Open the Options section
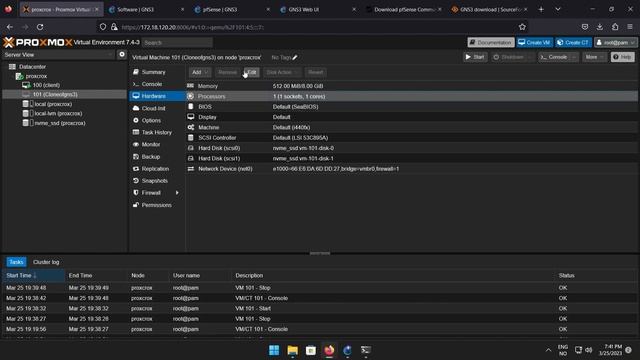 [x=157, y=120]
